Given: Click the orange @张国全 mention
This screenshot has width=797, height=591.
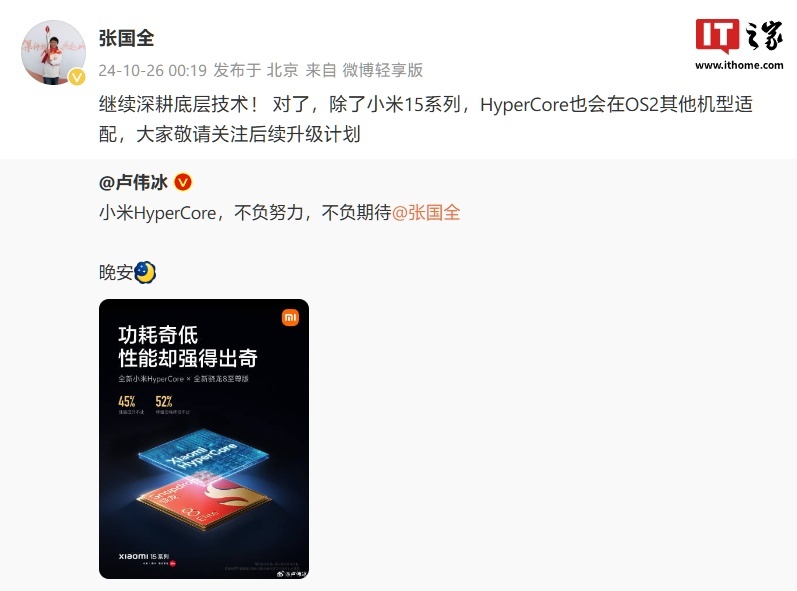Looking at the screenshot, I should 426,212.
